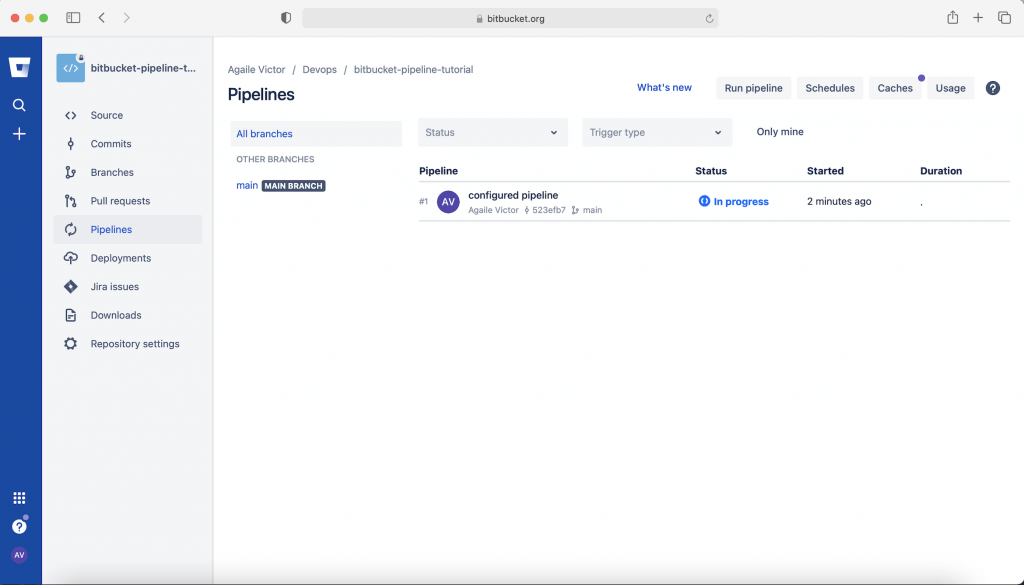Click the Source code brackets icon
1024x585 pixels.
coord(71,116)
